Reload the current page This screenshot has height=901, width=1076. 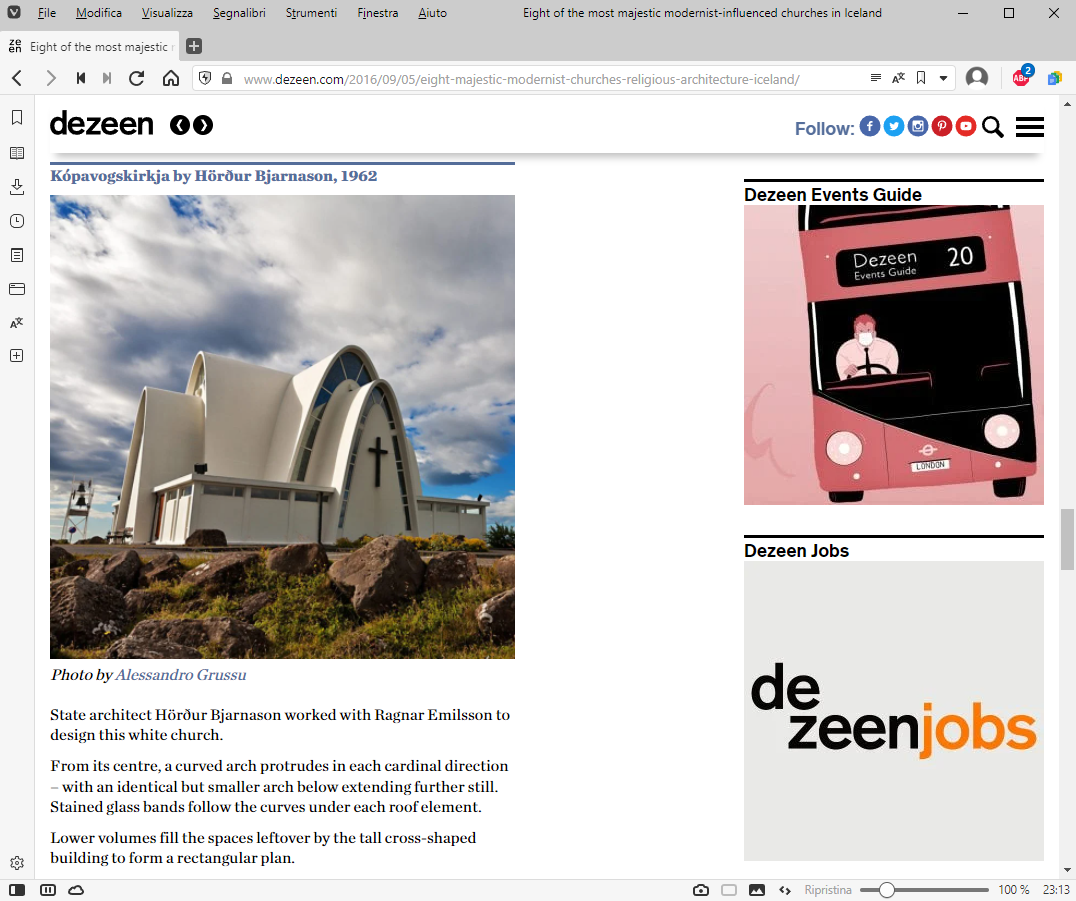coord(137,78)
